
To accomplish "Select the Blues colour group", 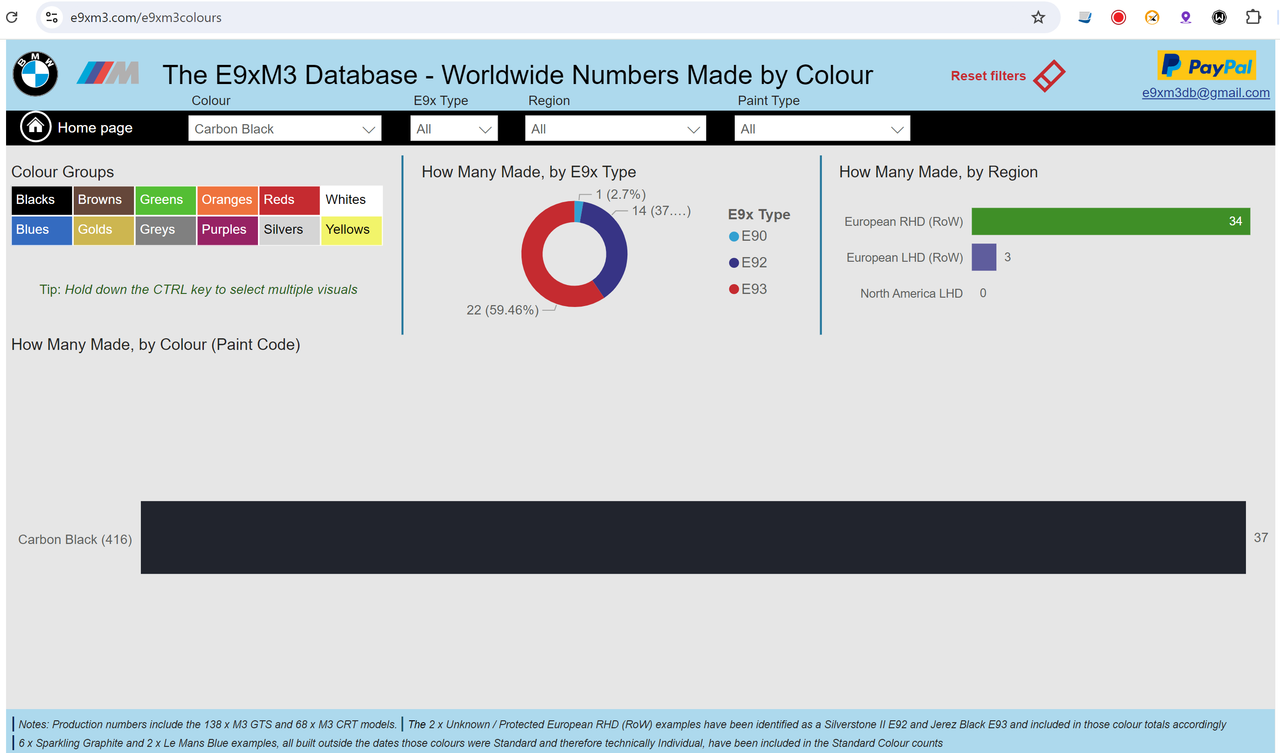I will (x=42, y=230).
